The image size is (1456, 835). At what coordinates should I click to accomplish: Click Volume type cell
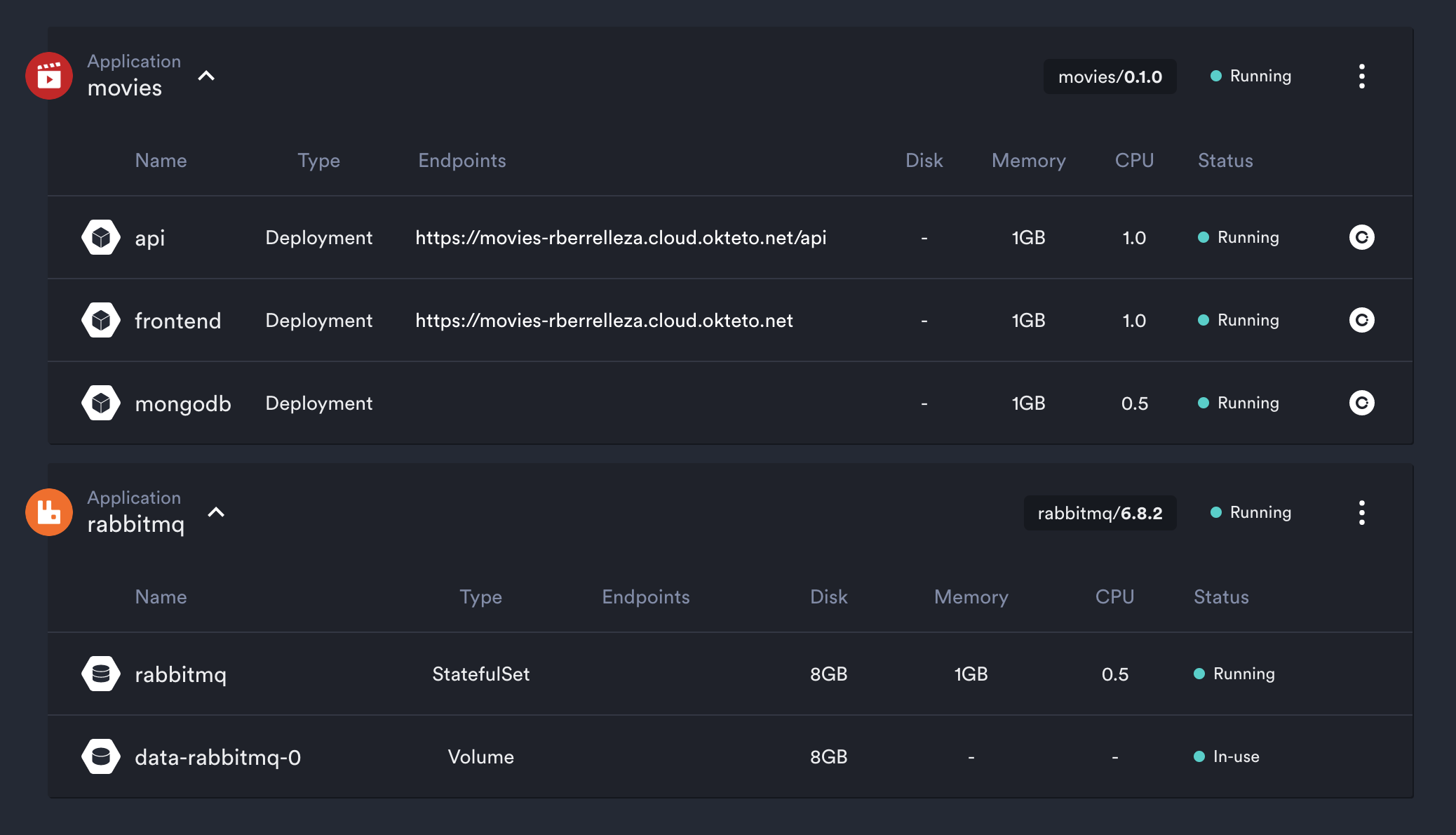click(x=481, y=757)
